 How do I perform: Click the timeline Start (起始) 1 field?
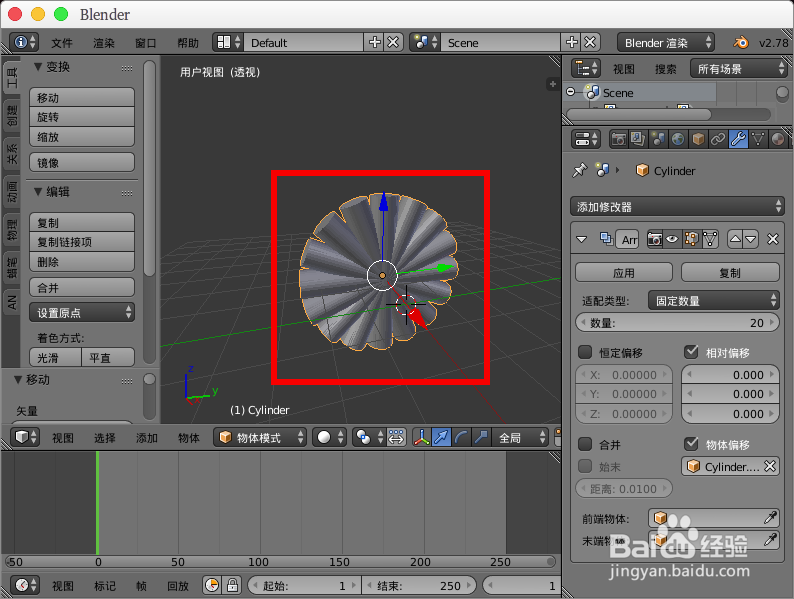point(304,586)
